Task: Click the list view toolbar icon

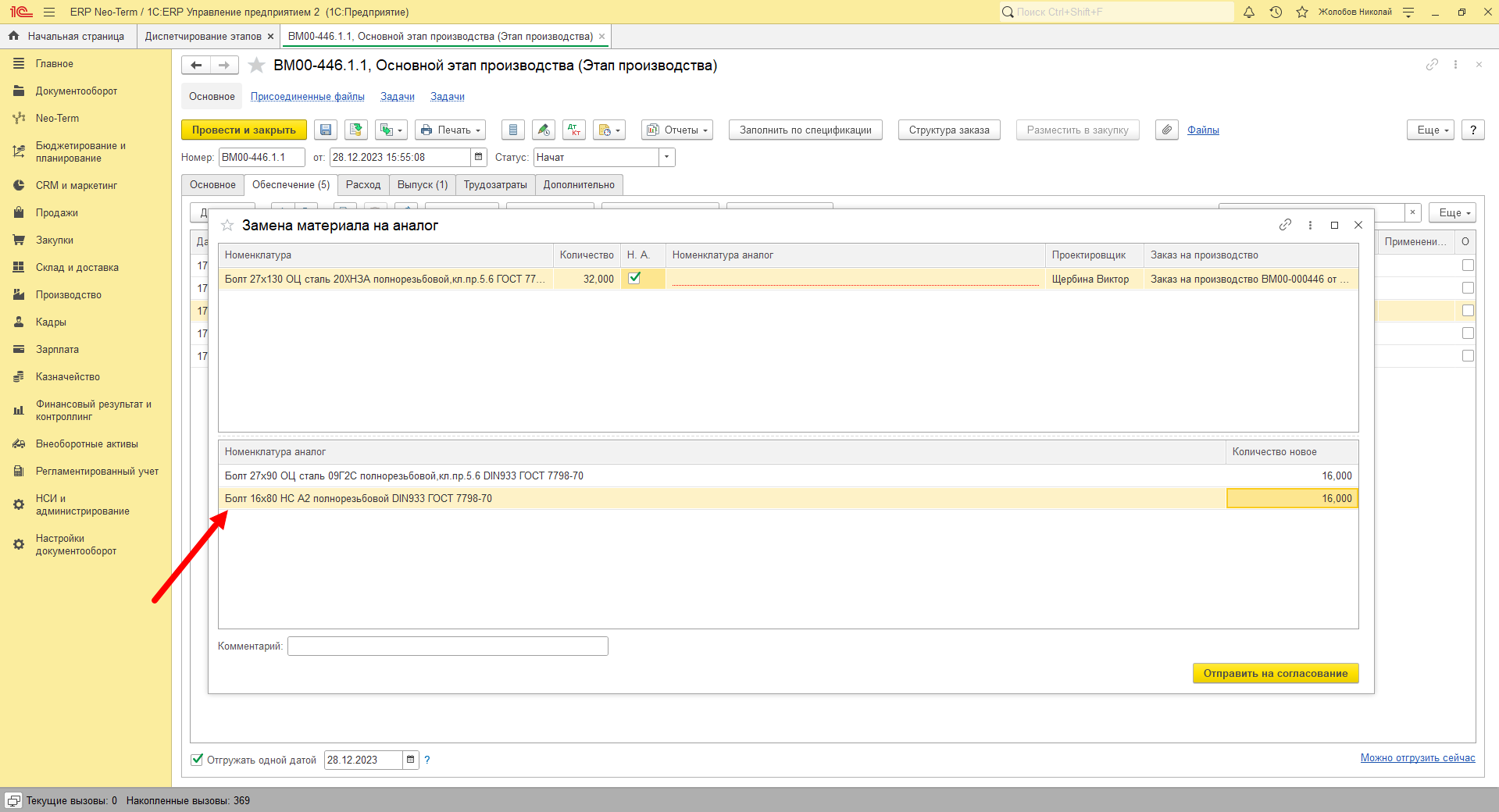Action: click(512, 130)
